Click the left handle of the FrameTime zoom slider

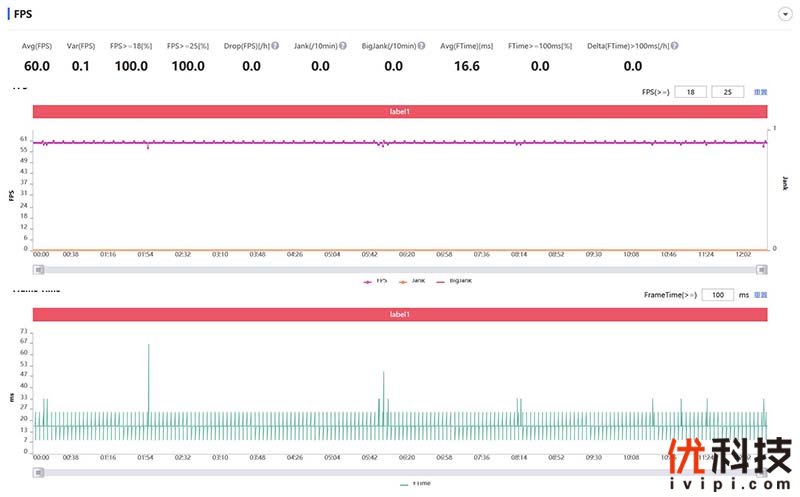point(37,471)
